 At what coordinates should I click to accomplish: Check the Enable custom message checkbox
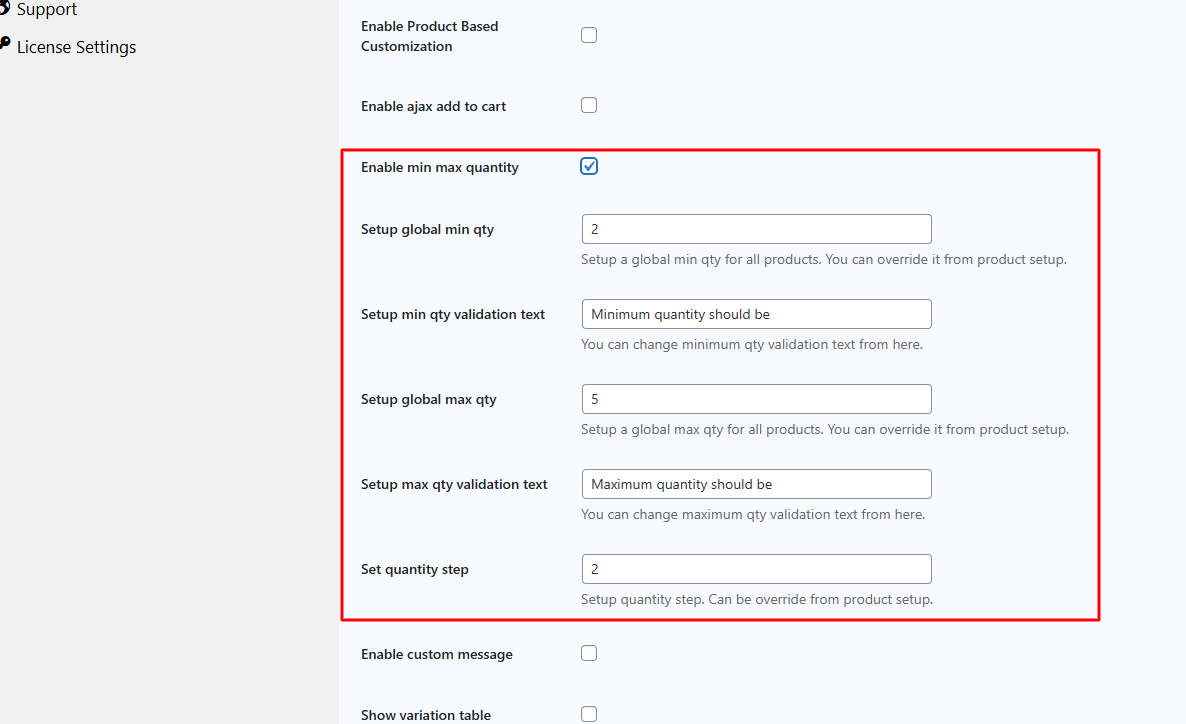tap(589, 653)
